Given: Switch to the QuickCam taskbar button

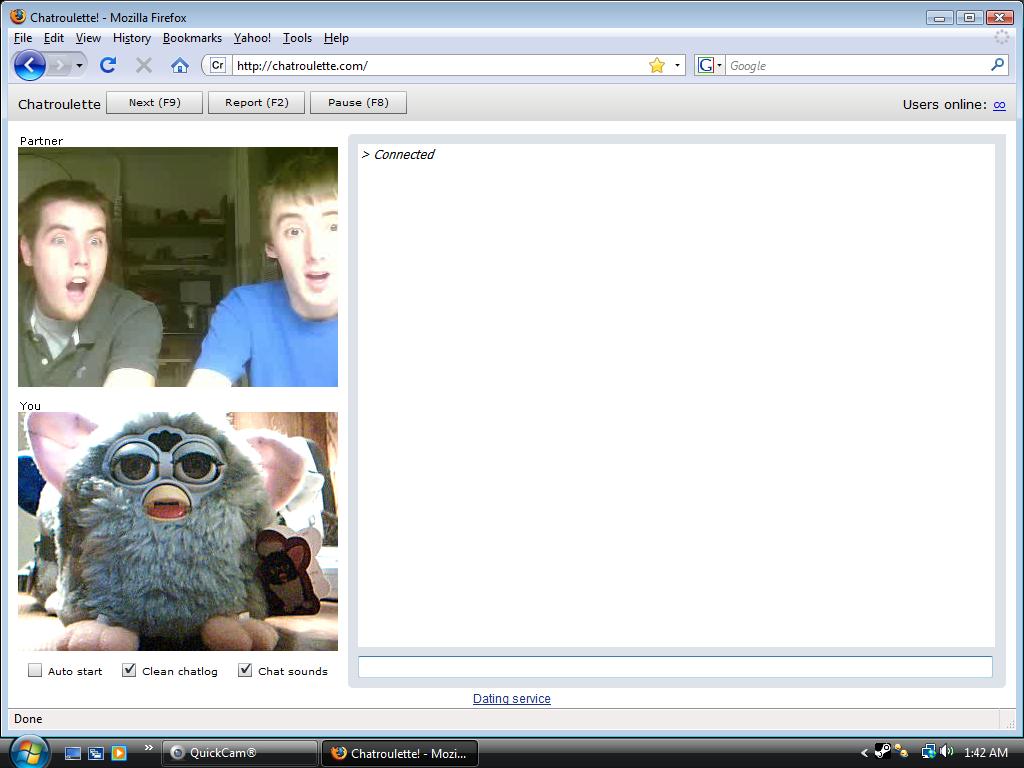Looking at the screenshot, I should [x=239, y=753].
